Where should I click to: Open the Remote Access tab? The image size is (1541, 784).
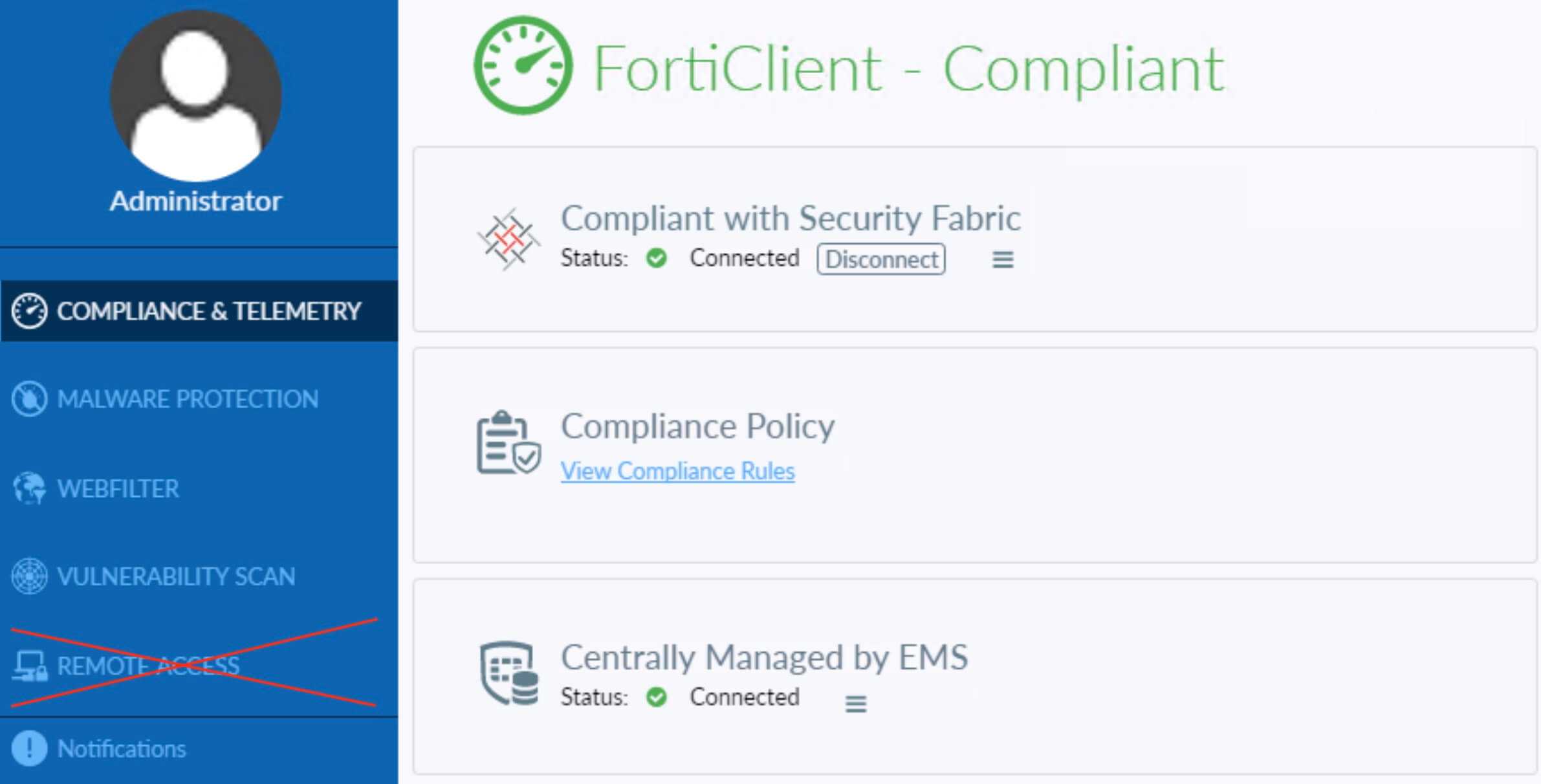pos(199,666)
